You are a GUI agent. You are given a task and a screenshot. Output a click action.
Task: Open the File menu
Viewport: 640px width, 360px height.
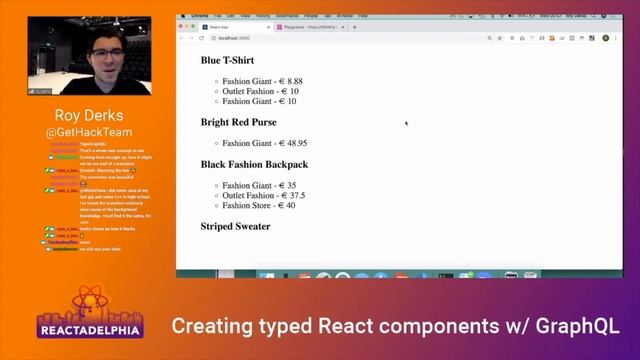[218, 16]
